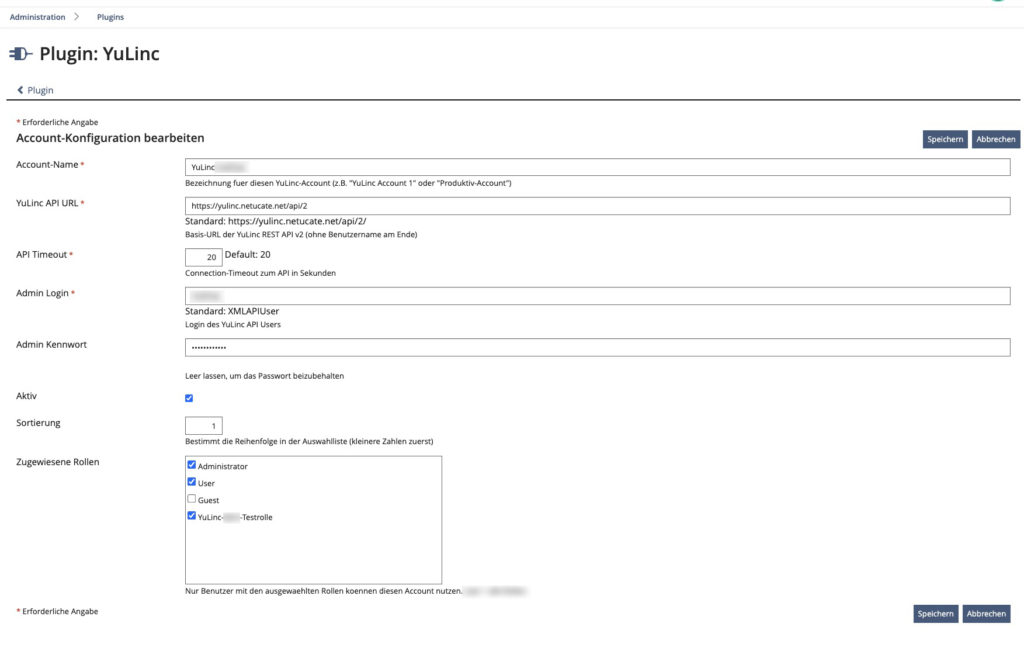Click the Admin Login input field
This screenshot has width=1024, height=672.
pyautogui.click(x=597, y=296)
